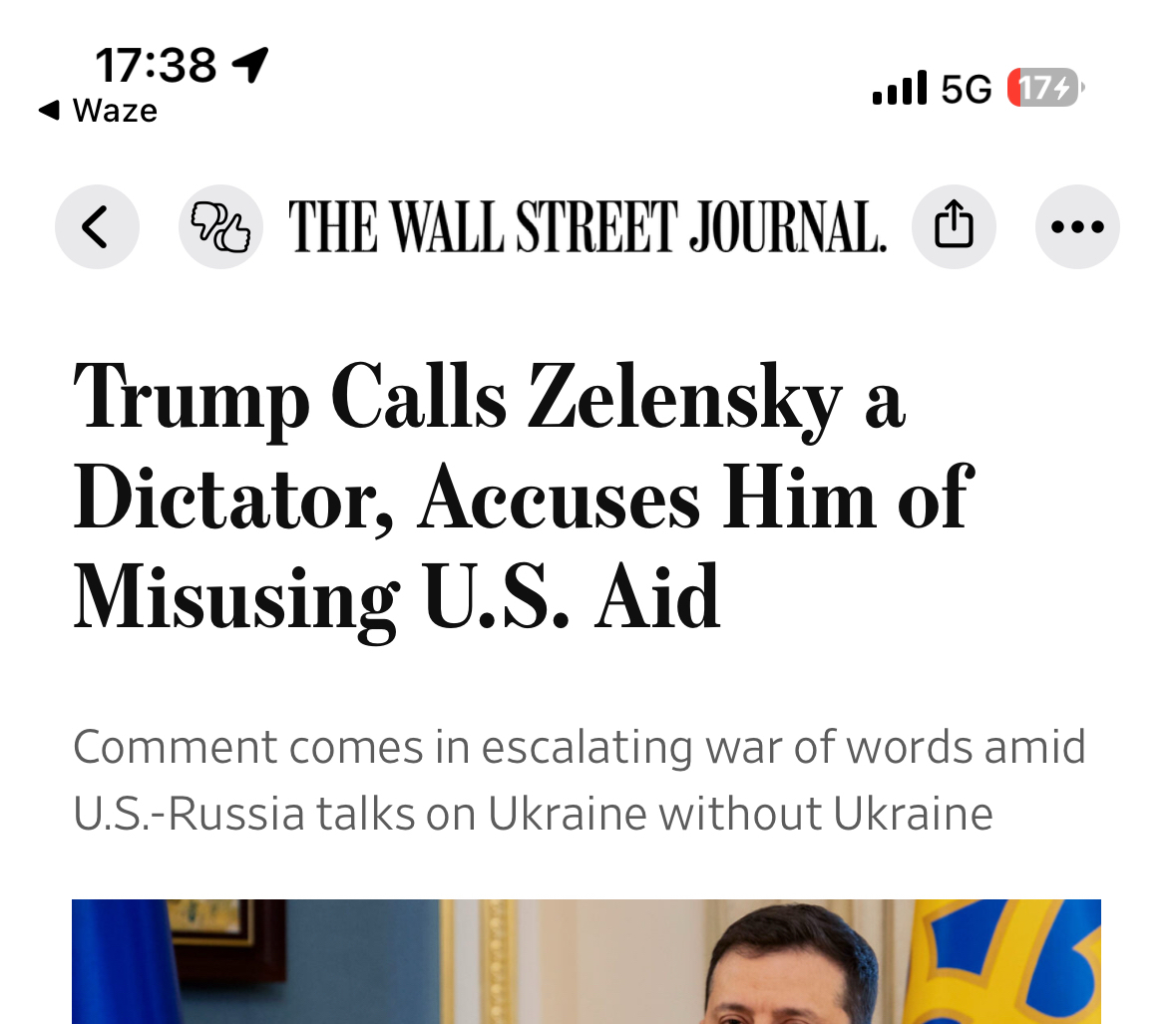
Task: Tap the cellular signal bars icon
Action: click(899, 88)
